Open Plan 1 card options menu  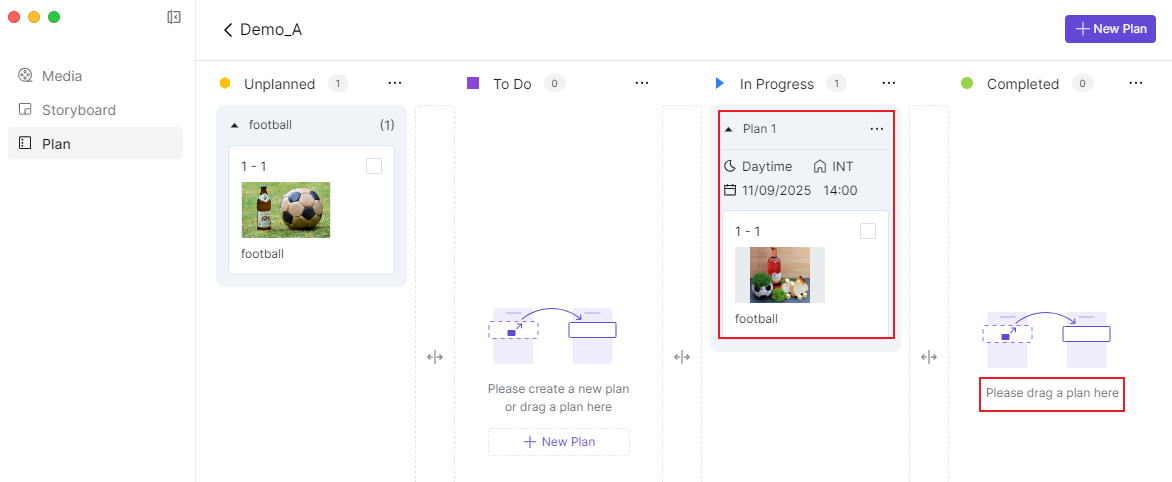877,129
